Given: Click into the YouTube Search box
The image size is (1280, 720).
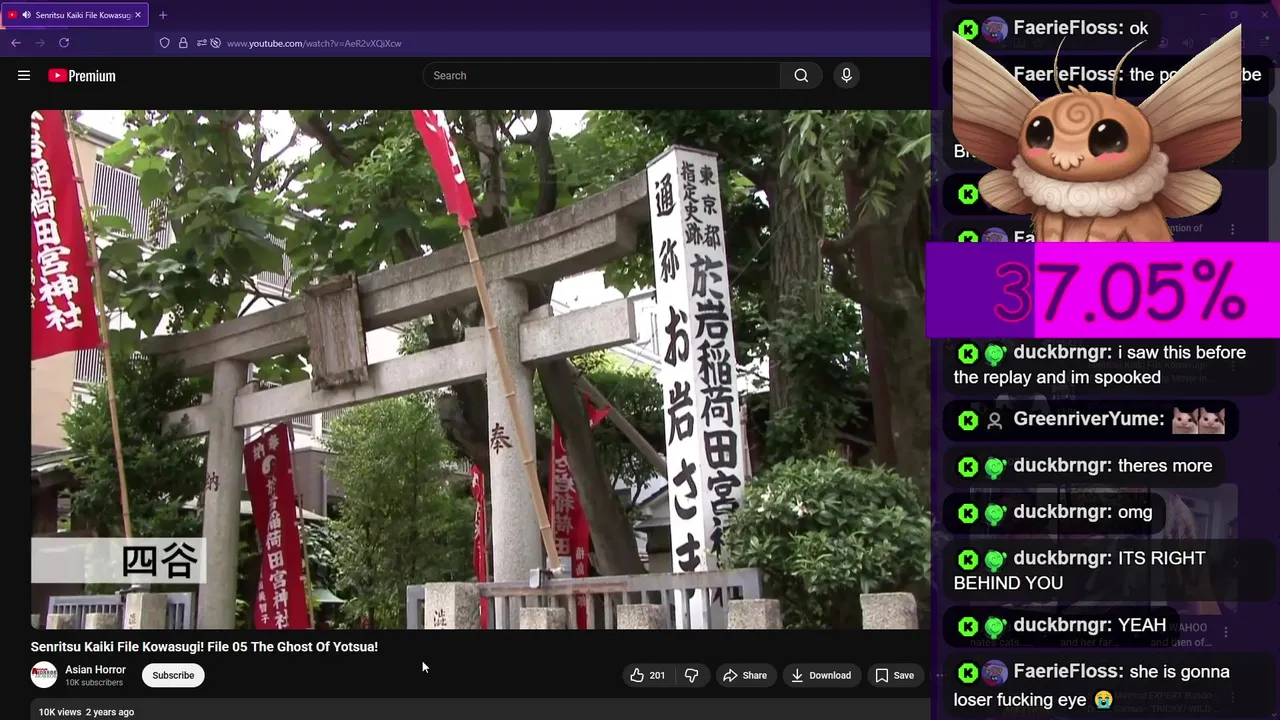Looking at the screenshot, I should [602, 76].
